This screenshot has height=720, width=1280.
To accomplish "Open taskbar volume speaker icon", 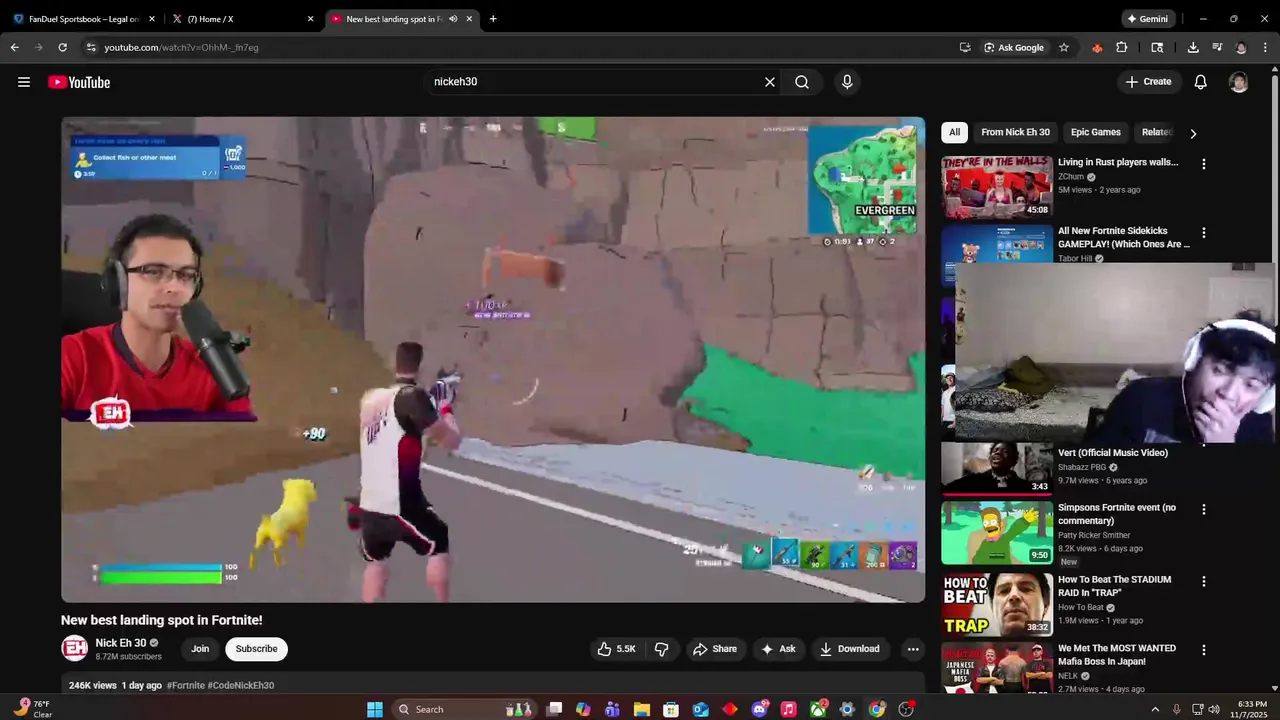I will click(1214, 709).
